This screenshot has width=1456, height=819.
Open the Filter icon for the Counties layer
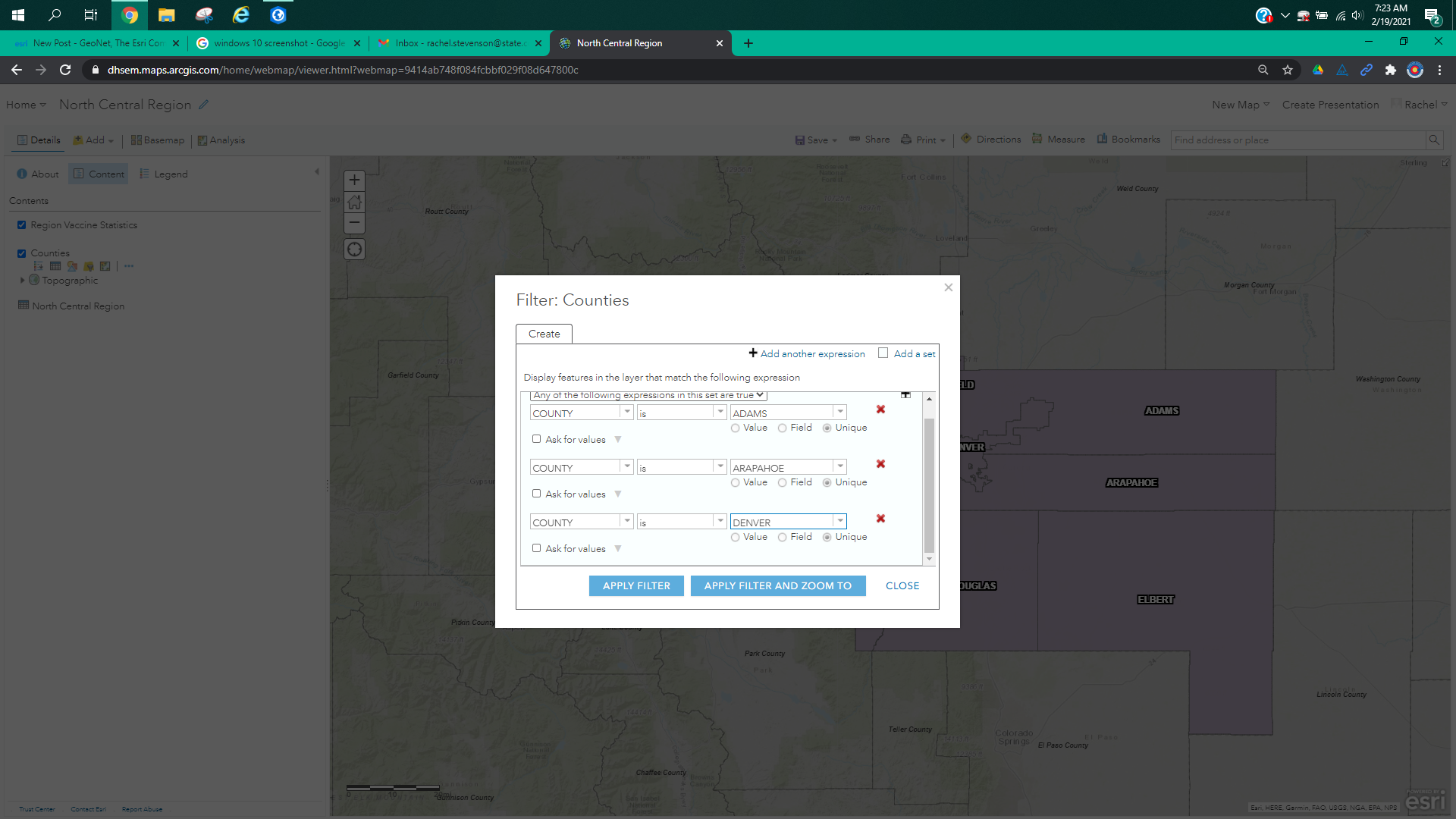pyautogui.click(x=89, y=266)
